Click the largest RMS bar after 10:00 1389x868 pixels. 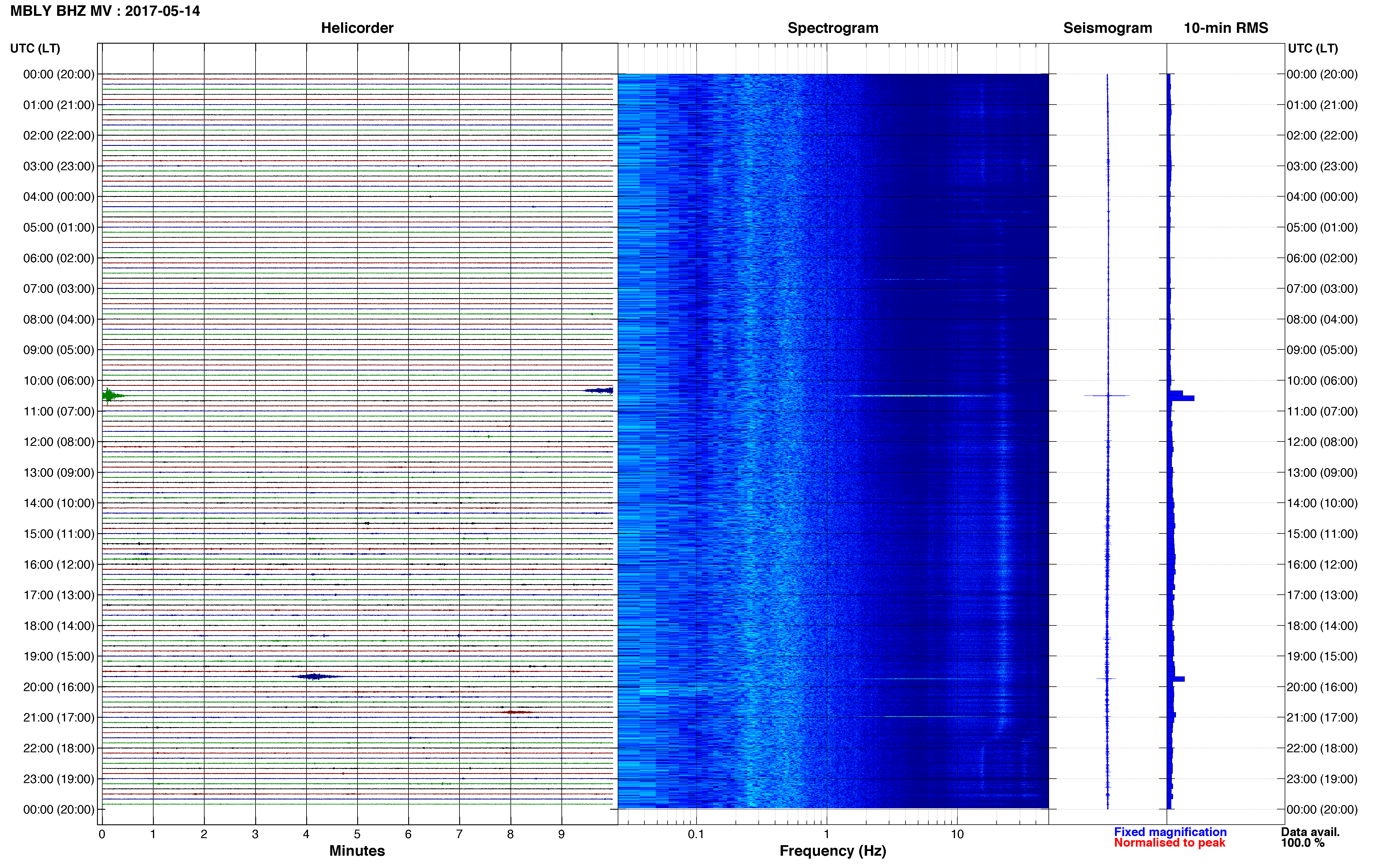click(x=1181, y=398)
